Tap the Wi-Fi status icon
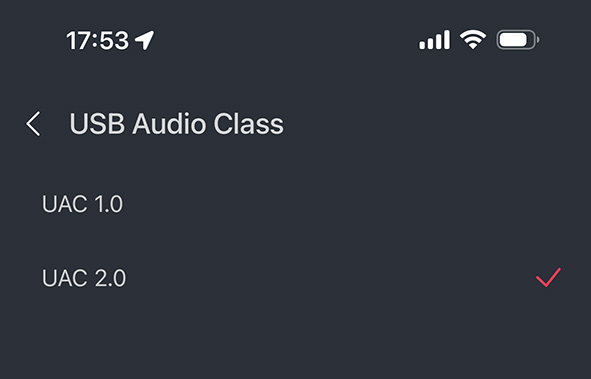Image resolution: width=591 pixels, height=379 pixels. [x=473, y=40]
